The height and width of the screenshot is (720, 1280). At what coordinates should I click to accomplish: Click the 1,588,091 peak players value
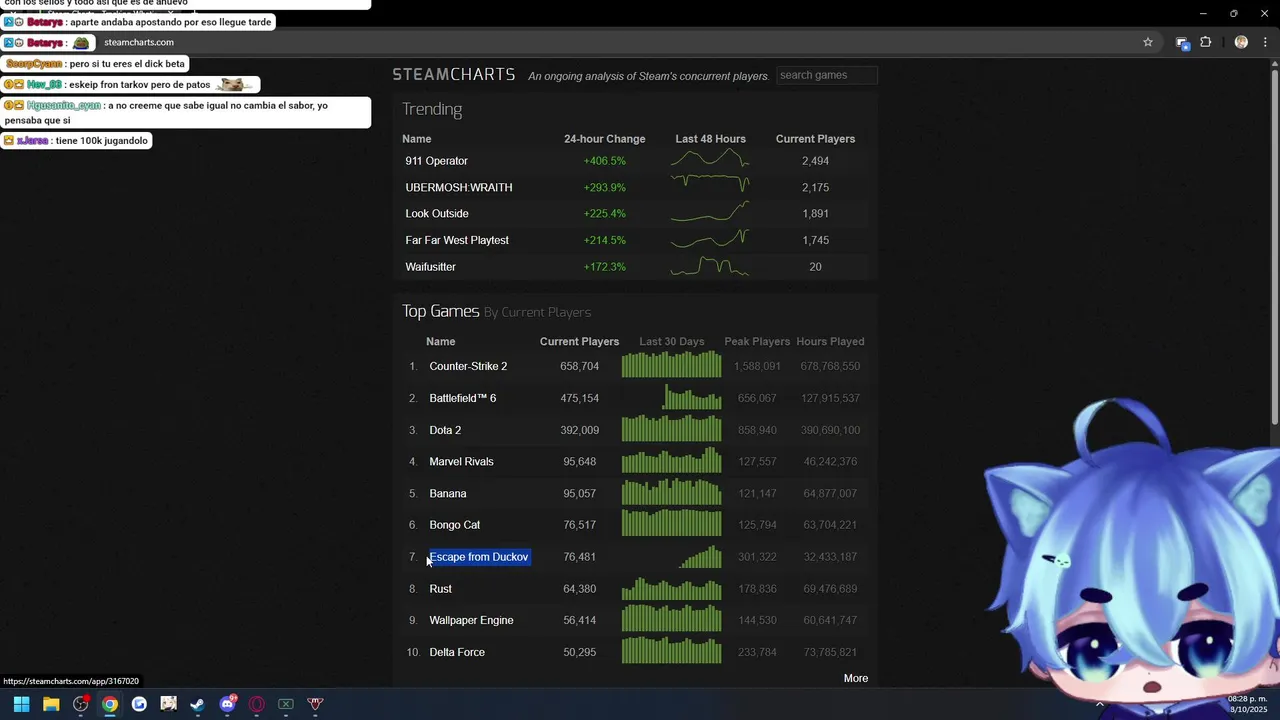tap(757, 366)
